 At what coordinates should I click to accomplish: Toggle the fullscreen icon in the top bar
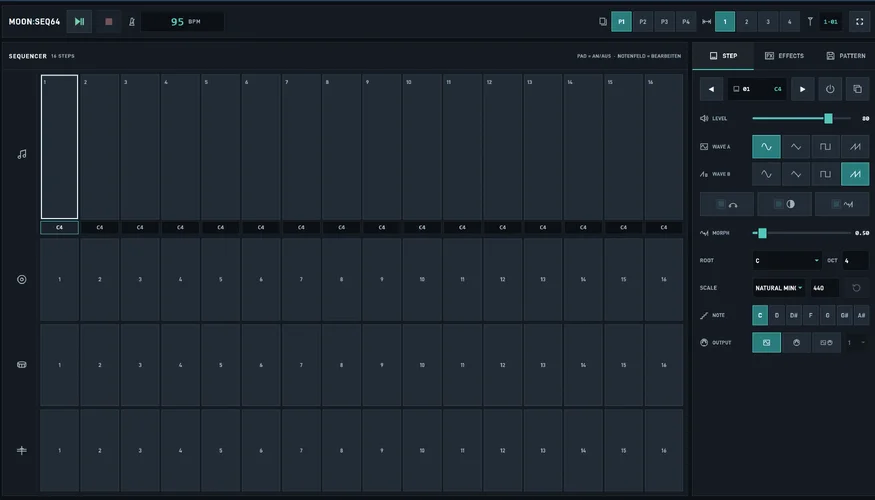(x=859, y=22)
